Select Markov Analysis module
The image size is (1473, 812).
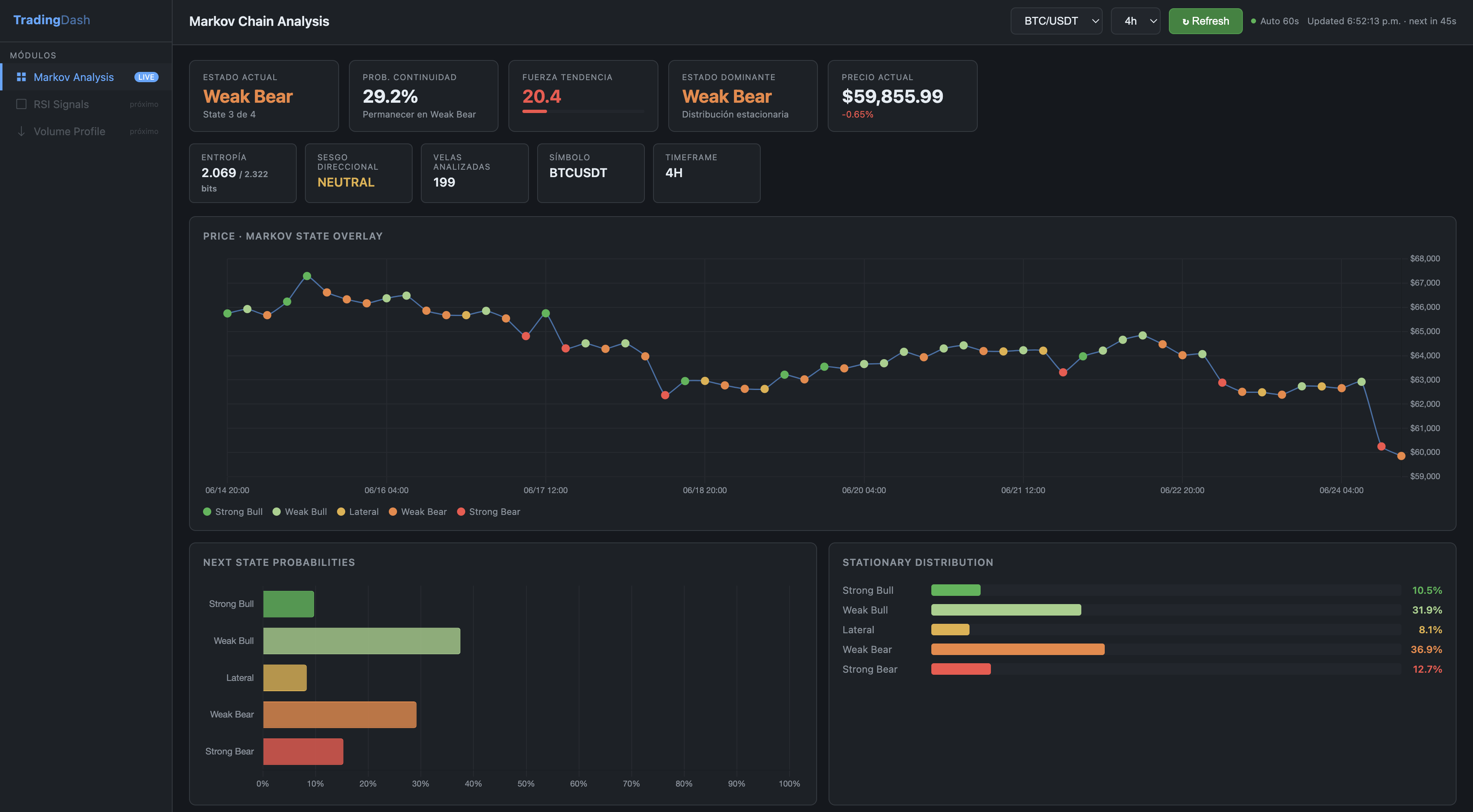tap(86, 76)
